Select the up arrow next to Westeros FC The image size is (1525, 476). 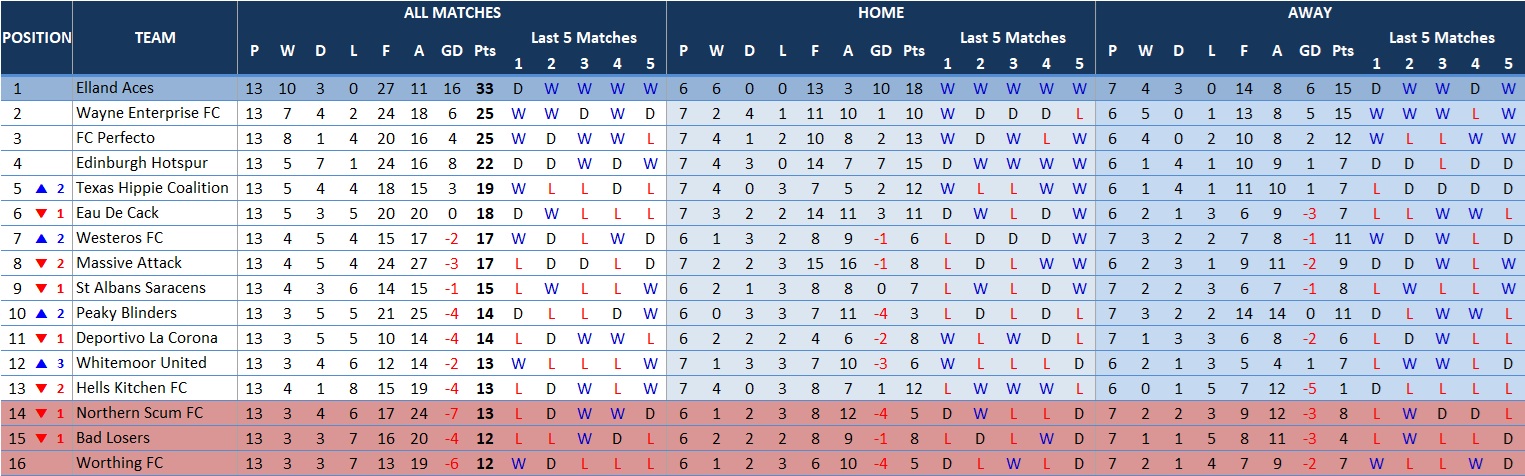click(42, 238)
